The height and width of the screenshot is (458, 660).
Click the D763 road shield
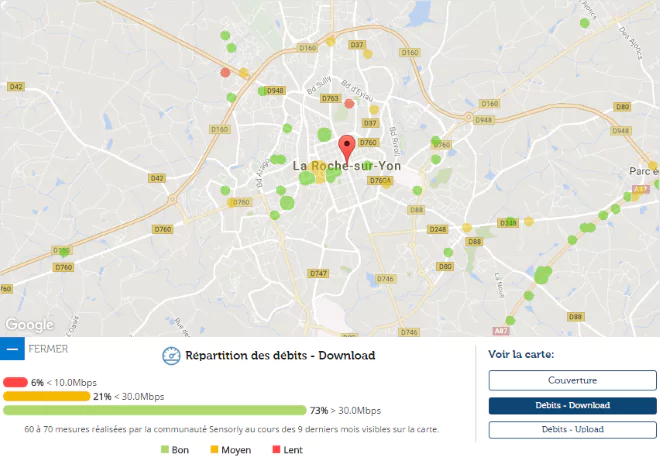[x=330, y=98]
